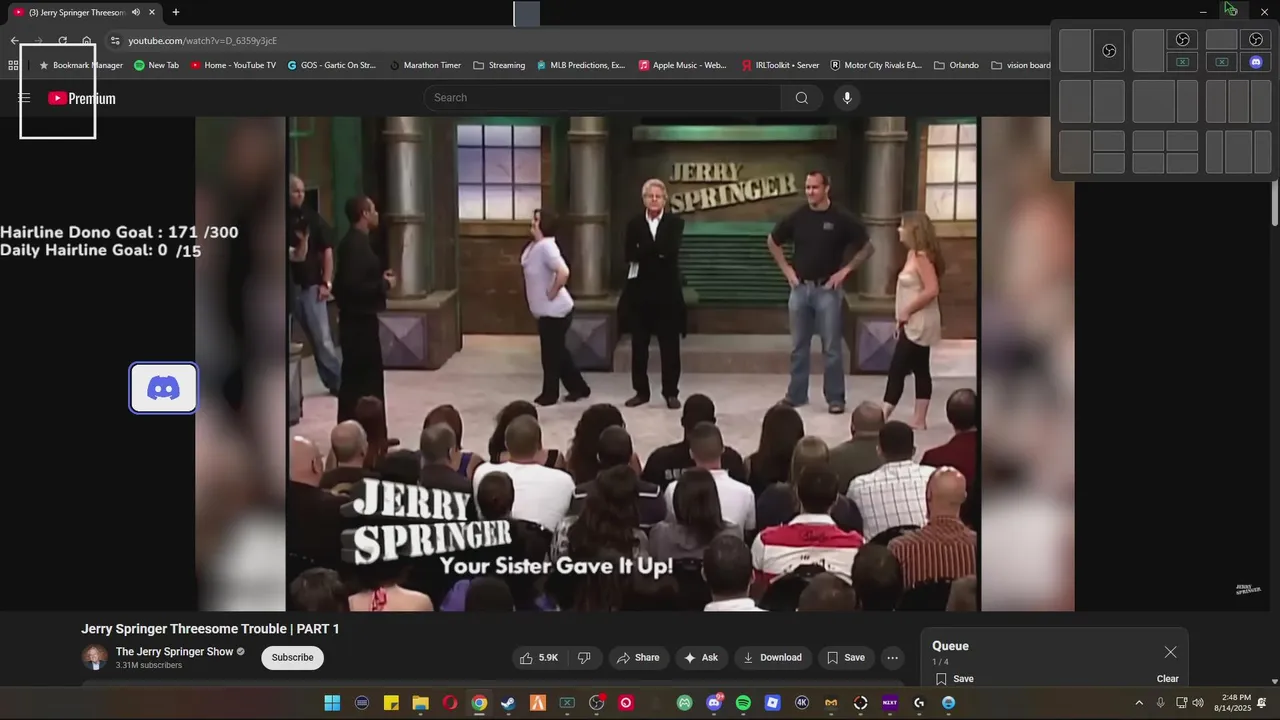Click into the YouTube Search field

point(602,98)
